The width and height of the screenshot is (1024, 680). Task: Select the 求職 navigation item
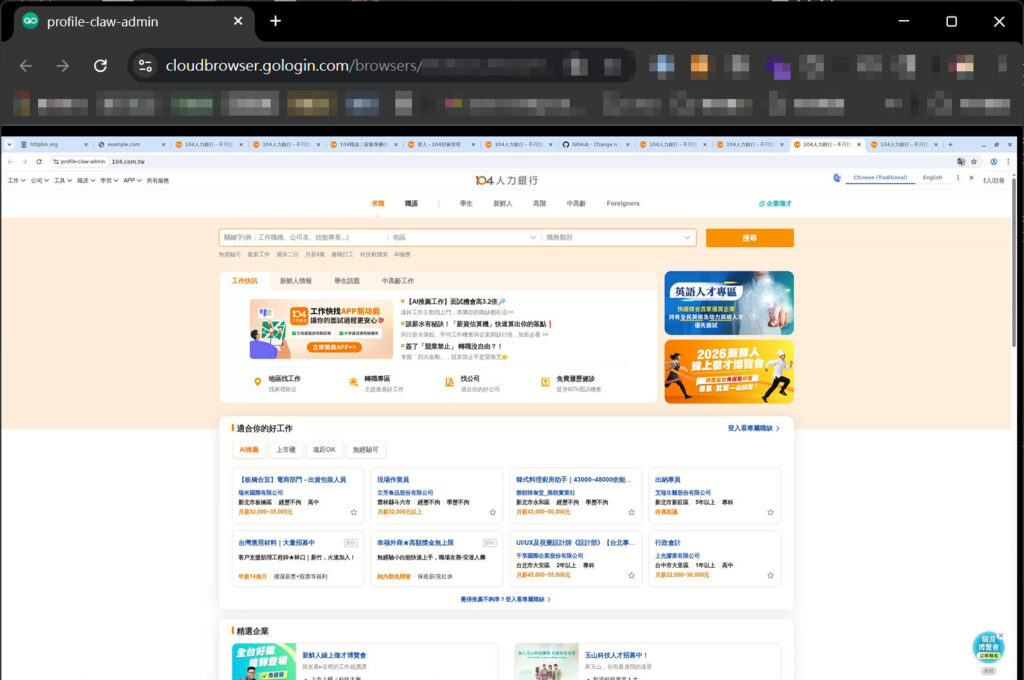tap(377, 204)
